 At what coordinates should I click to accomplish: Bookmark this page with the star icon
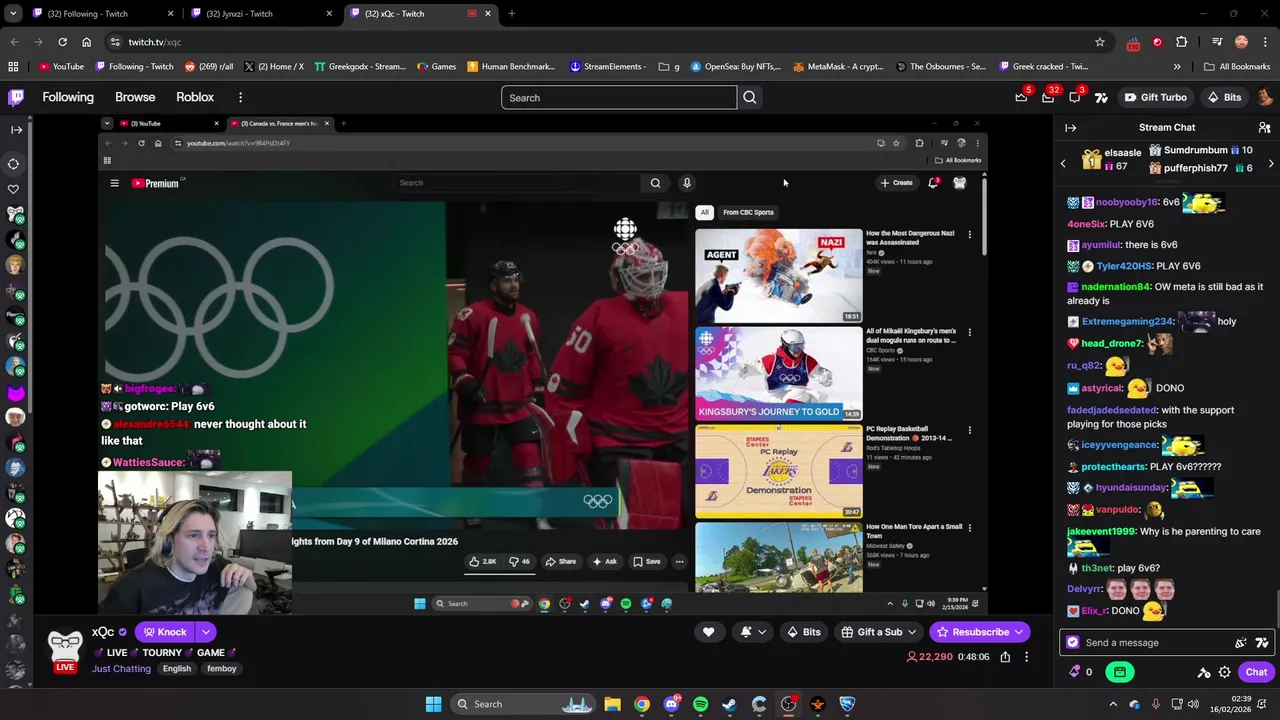(x=1100, y=42)
